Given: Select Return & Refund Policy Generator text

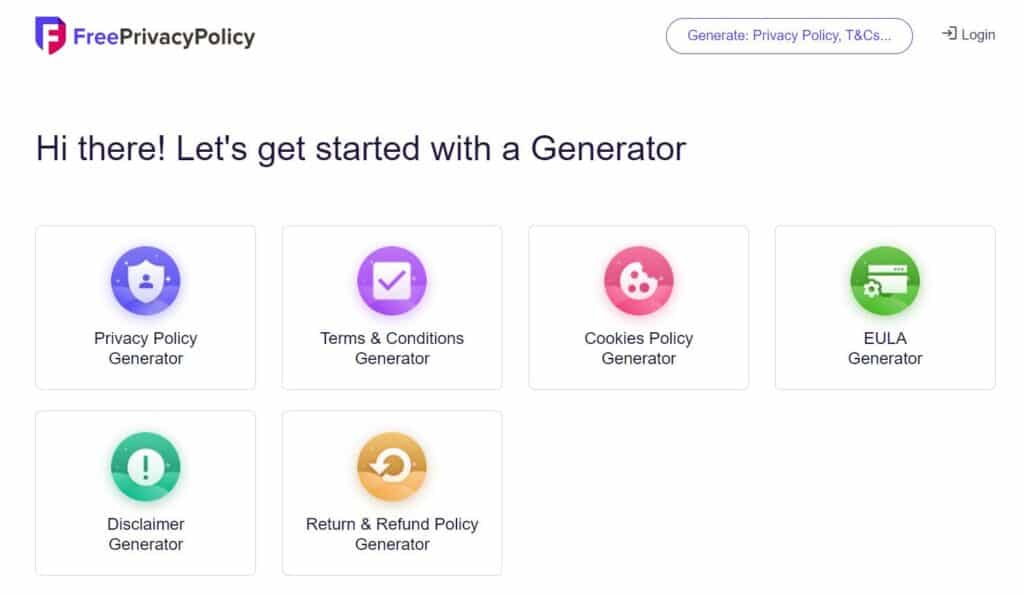Looking at the screenshot, I should 392,534.
